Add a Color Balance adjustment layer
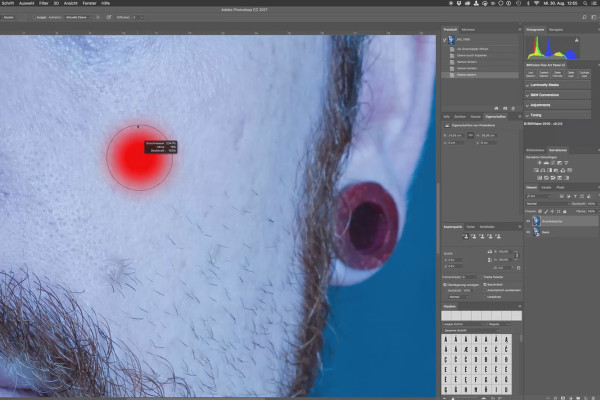The width and height of the screenshot is (600, 400). [x=543, y=170]
